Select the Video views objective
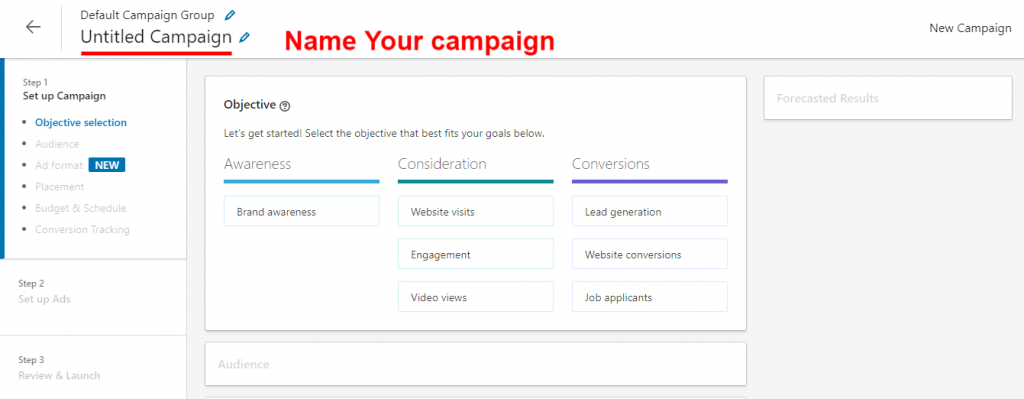1024x399 pixels. [x=475, y=297]
